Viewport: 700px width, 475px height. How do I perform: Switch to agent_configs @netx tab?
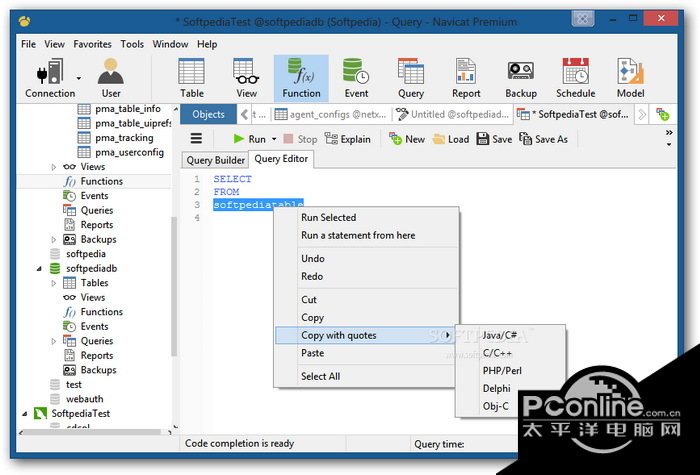(x=331, y=114)
